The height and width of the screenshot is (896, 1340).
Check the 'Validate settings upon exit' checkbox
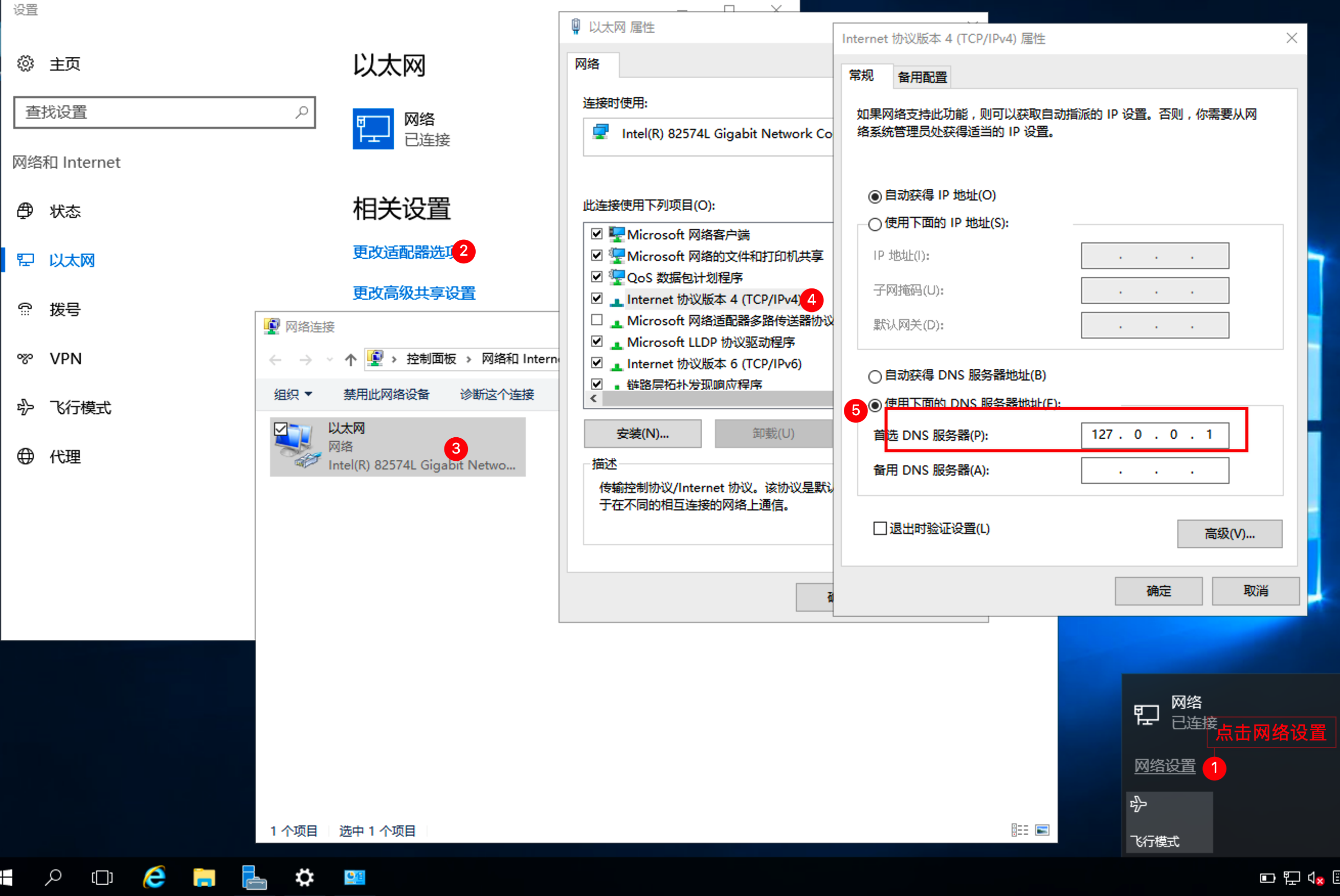(879, 529)
